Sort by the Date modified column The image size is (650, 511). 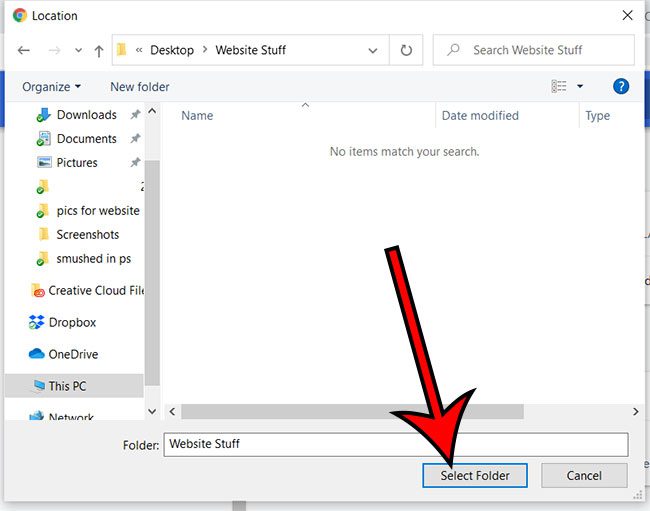(x=480, y=116)
